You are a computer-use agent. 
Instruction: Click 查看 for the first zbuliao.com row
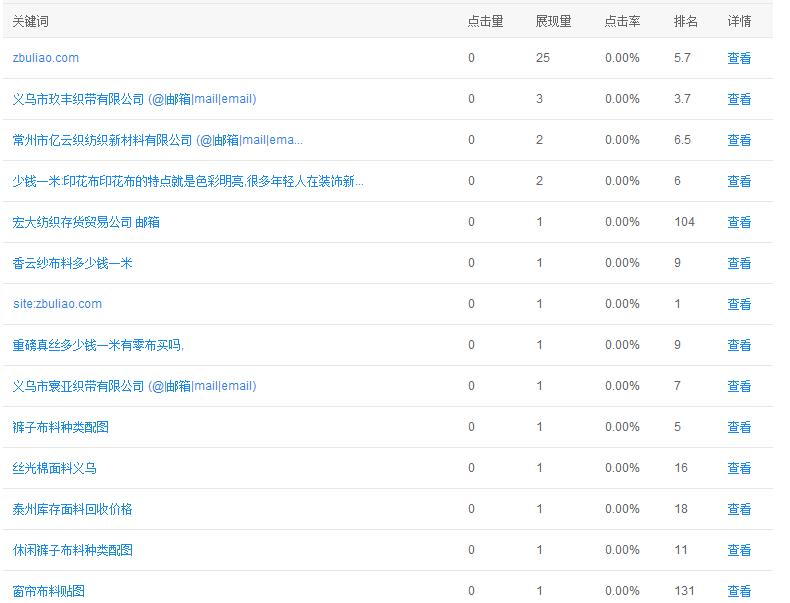pyautogui.click(x=739, y=58)
